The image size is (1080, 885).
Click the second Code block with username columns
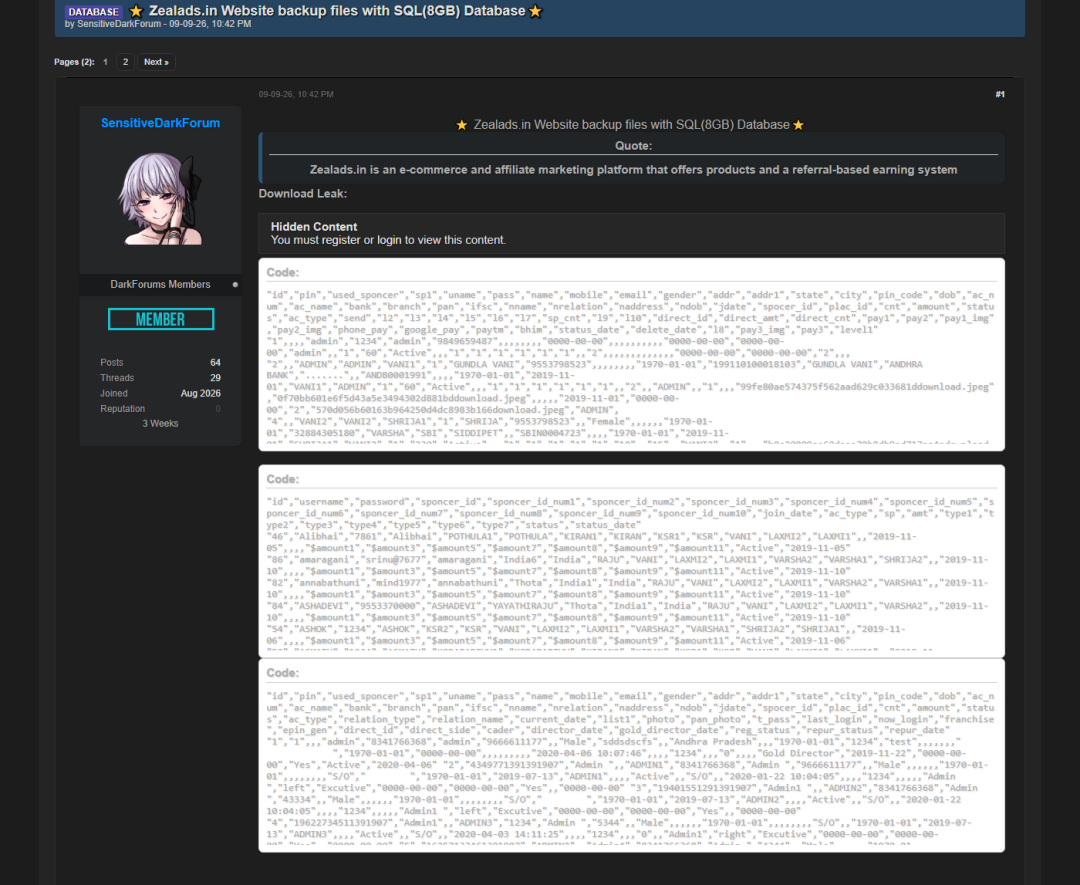(631, 572)
